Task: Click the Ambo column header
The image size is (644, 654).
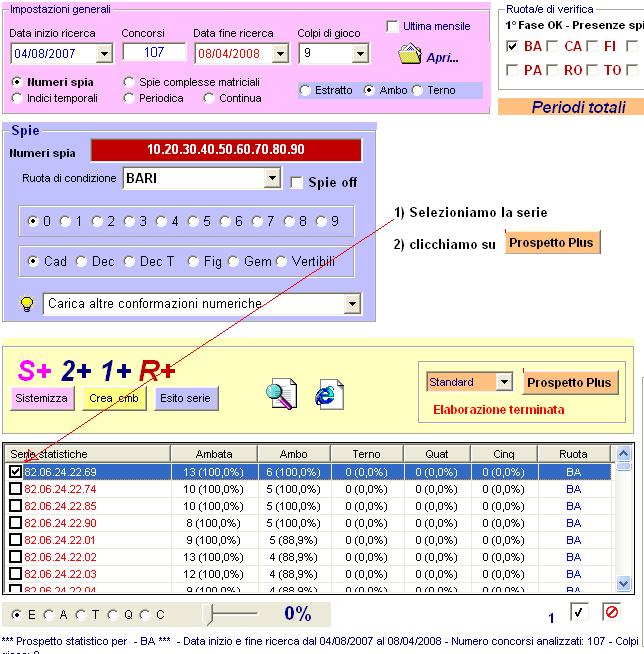Action: pyautogui.click(x=294, y=454)
